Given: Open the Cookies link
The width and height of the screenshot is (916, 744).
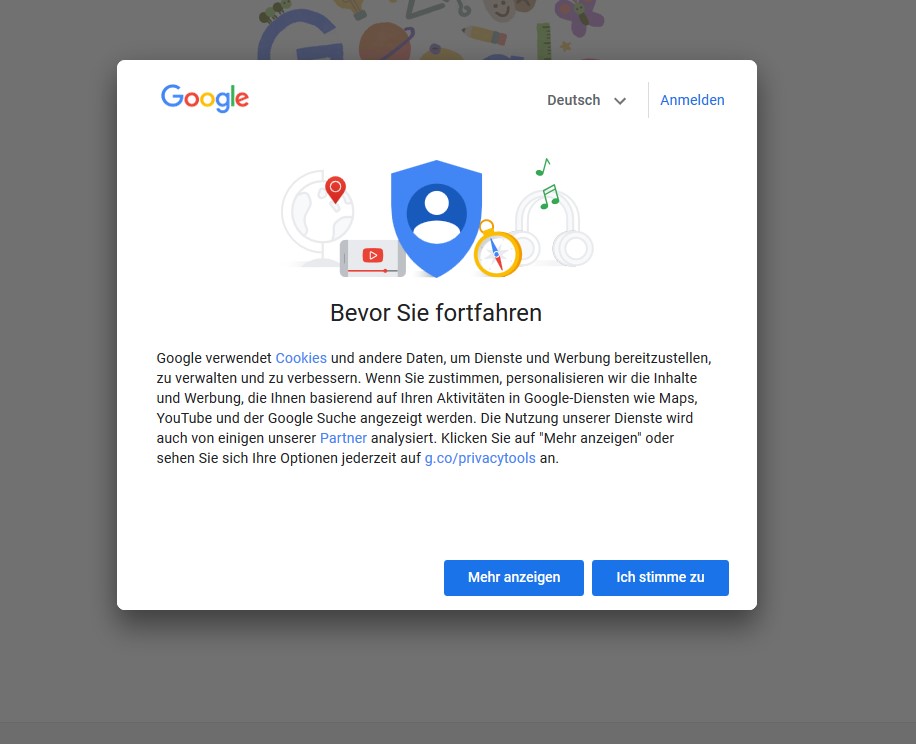Looking at the screenshot, I should click(301, 358).
